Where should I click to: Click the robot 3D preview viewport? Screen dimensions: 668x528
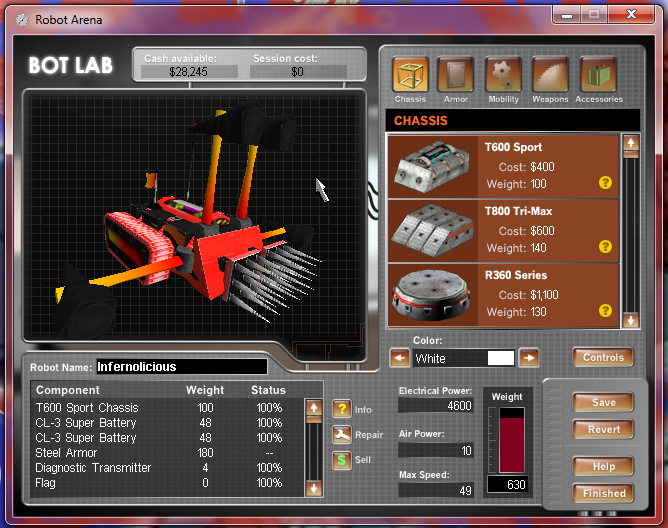click(x=194, y=215)
